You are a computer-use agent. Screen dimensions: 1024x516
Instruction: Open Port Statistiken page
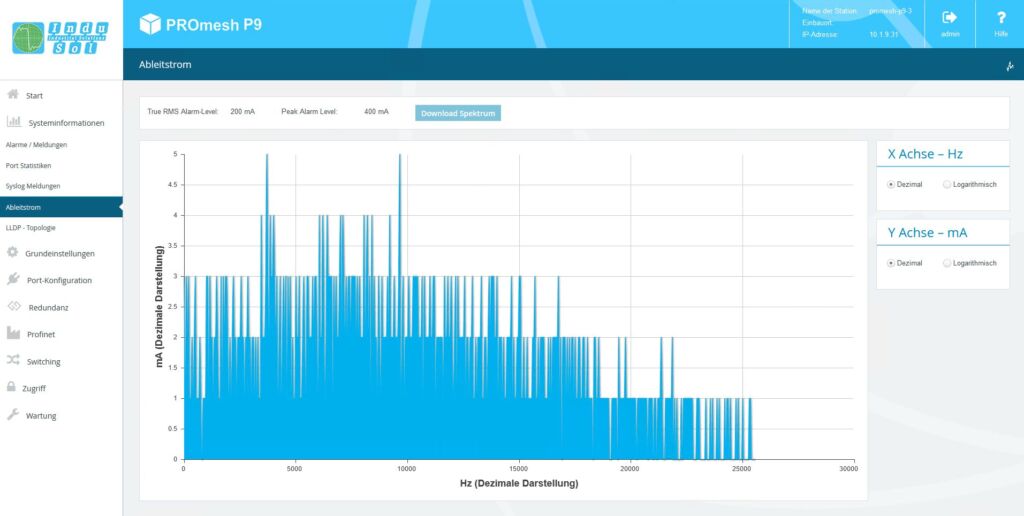pos(28,165)
